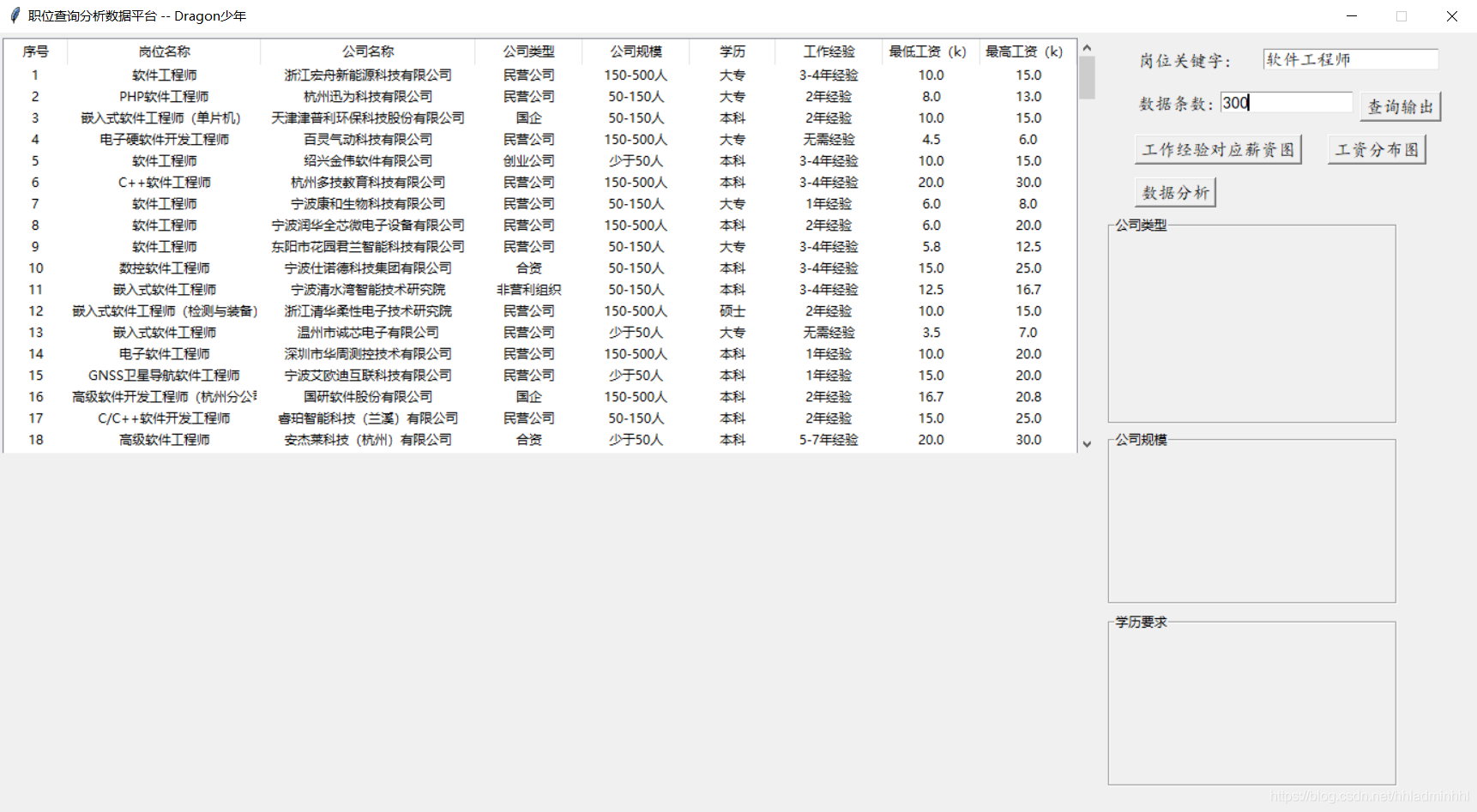Image resolution: width=1477 pixels, height=812 pixels.
Task: Select the PHP软件工程师 row
Action: tap(164, 97)
